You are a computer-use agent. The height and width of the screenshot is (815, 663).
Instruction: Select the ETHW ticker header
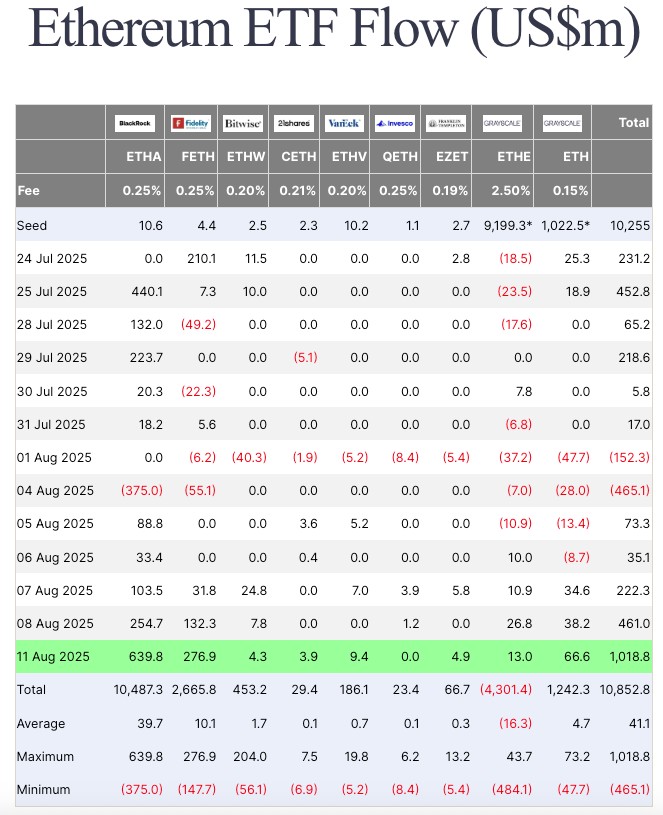pos(246,156)
